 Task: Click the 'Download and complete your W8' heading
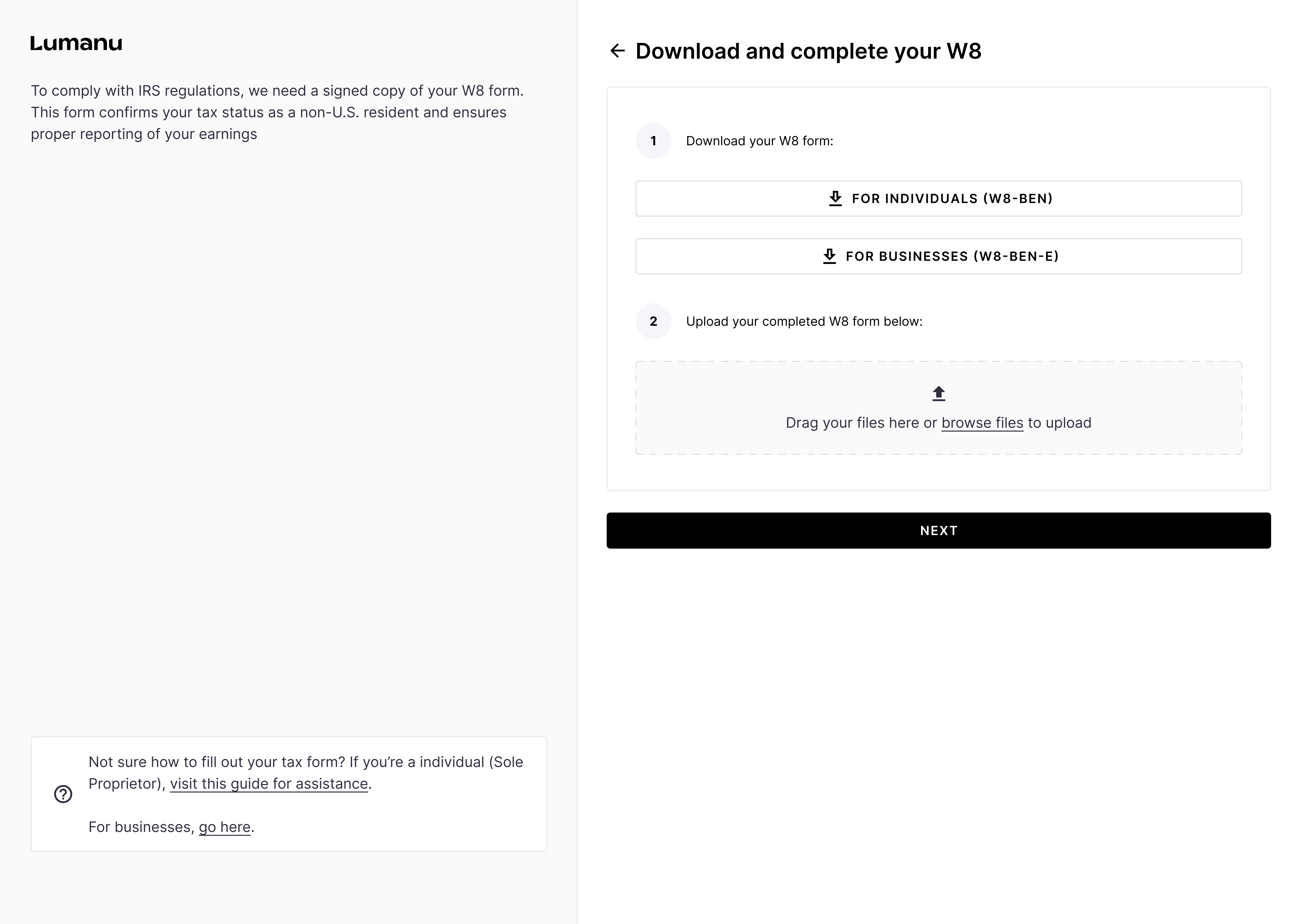(x=808, y=51)
